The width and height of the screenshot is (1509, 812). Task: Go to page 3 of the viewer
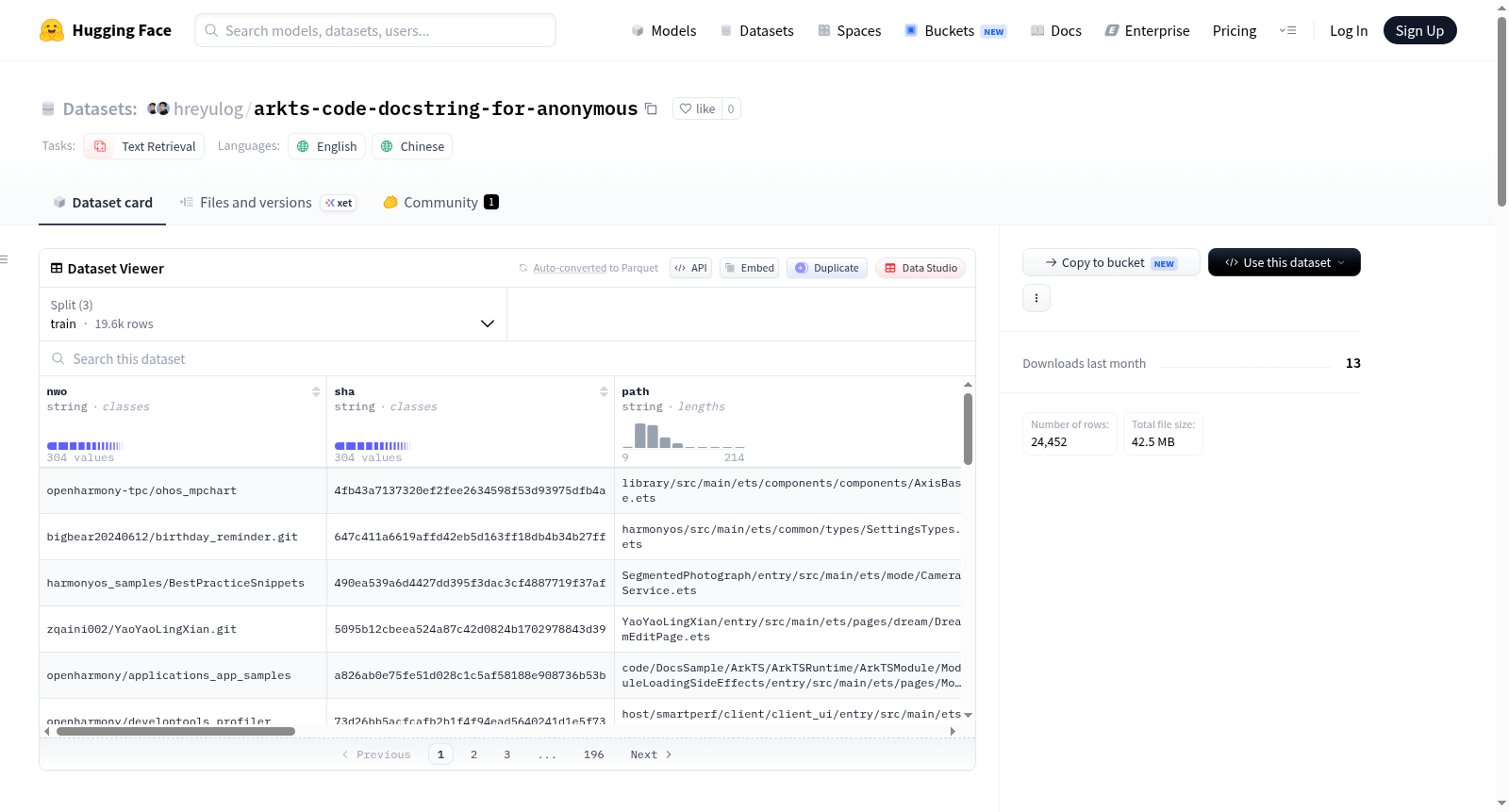507,754
